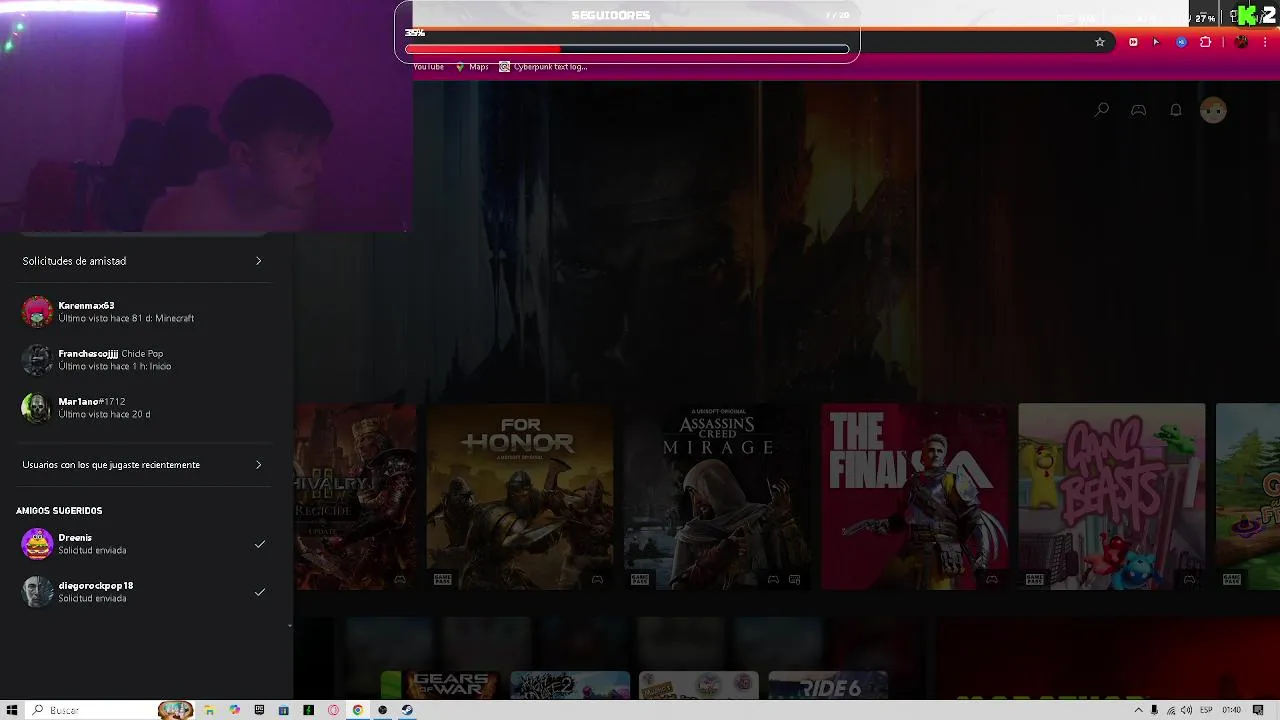1280x720 pixels.
Task: Open the red fast-forward browser extension
Action: click(x=1133, y=42)
